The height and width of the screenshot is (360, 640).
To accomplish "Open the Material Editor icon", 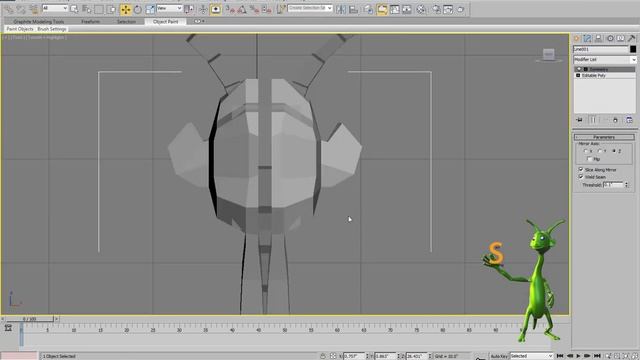I will coord(421,9).
